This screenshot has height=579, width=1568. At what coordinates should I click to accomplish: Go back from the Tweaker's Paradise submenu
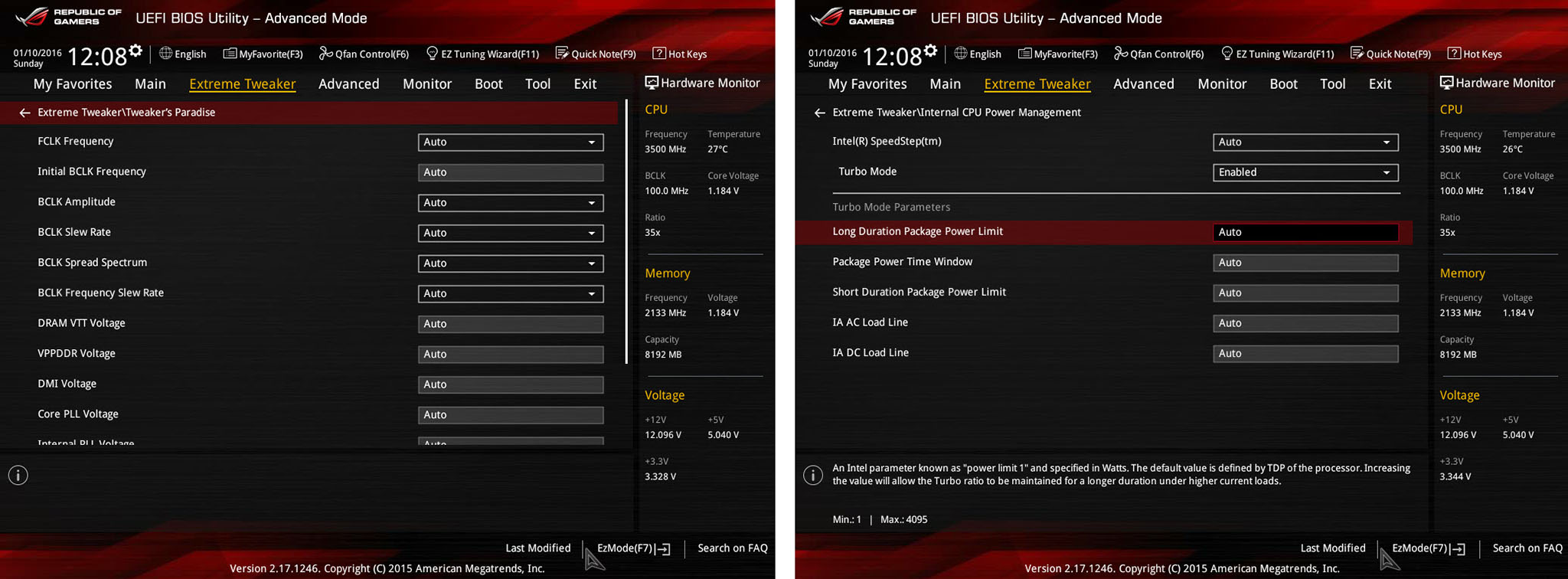[x=24, y=113]
